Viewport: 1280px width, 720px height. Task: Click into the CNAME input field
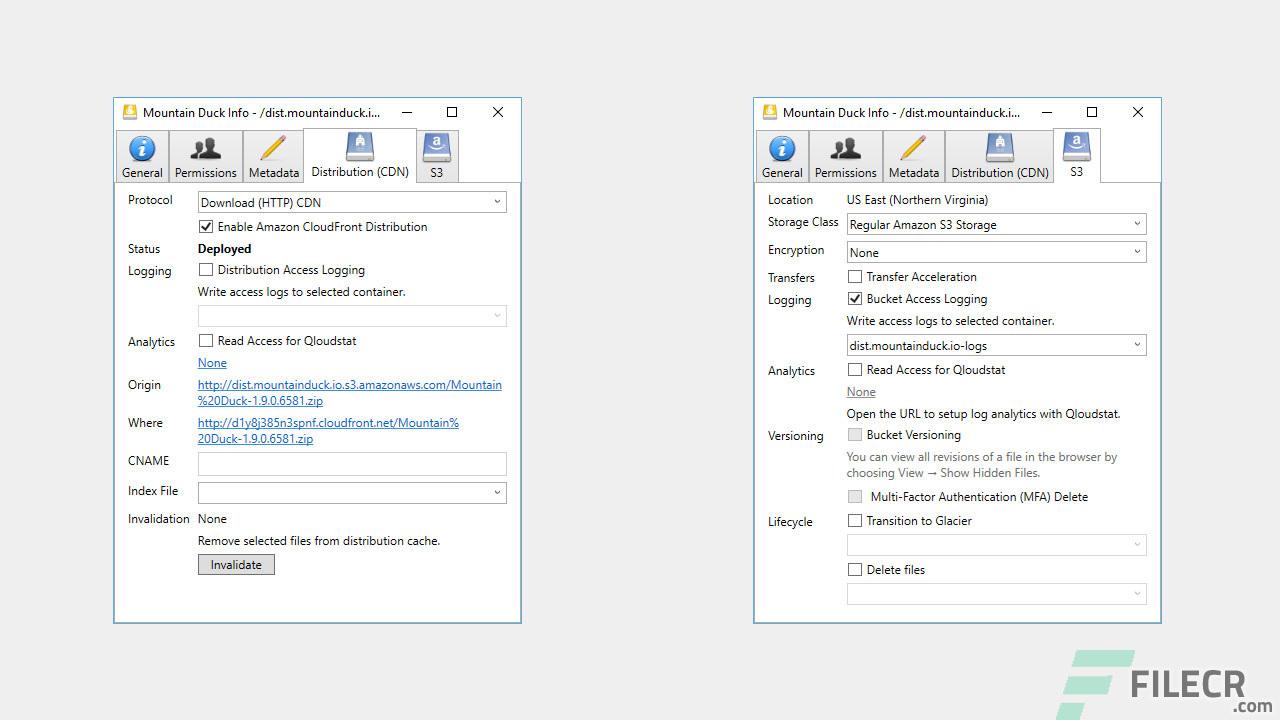click(352, 463)
